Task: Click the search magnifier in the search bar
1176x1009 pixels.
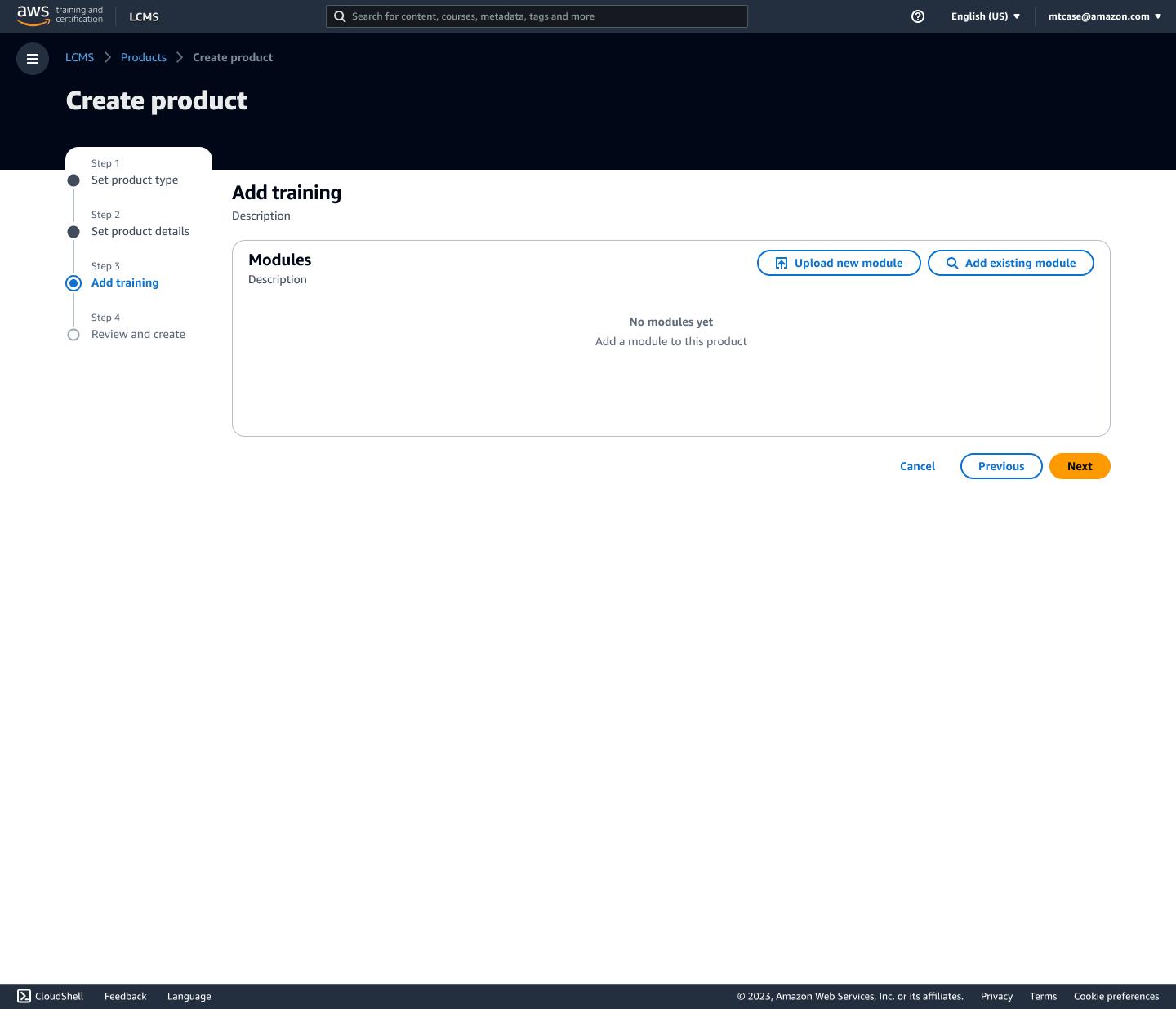Action: click(340, 16)
